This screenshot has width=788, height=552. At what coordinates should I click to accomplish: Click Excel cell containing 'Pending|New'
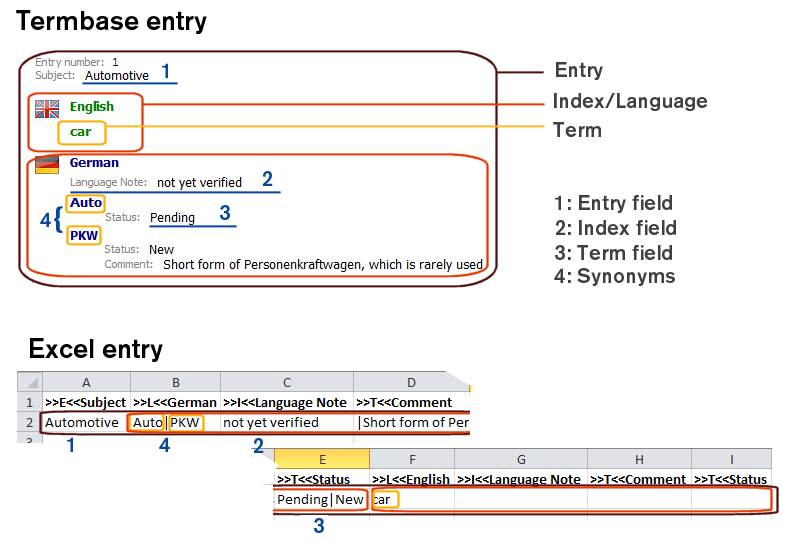pos(321,499)
